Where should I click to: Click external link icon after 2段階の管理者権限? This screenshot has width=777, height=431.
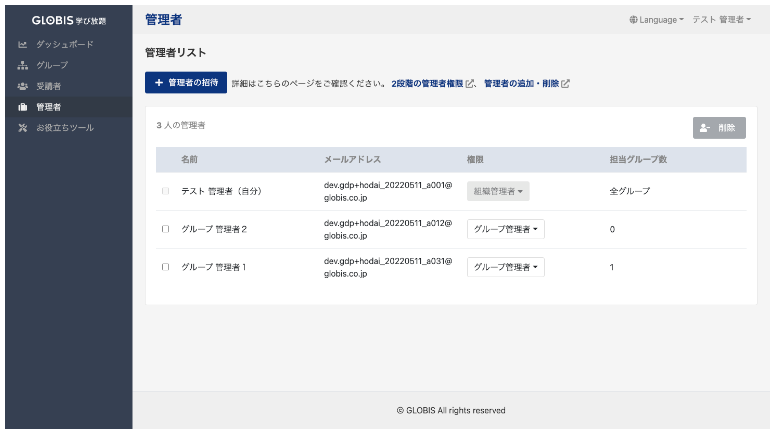470,84
